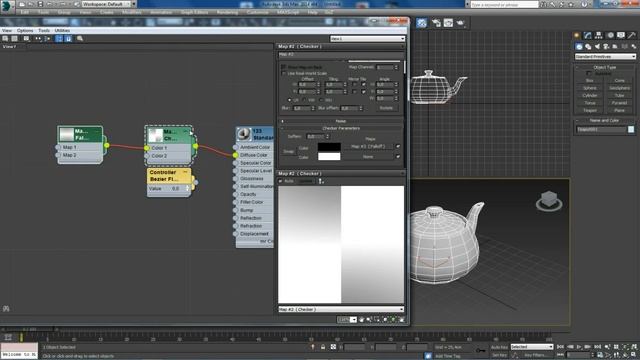Open the Options menu in Slate editor

[x=25, y=31]
